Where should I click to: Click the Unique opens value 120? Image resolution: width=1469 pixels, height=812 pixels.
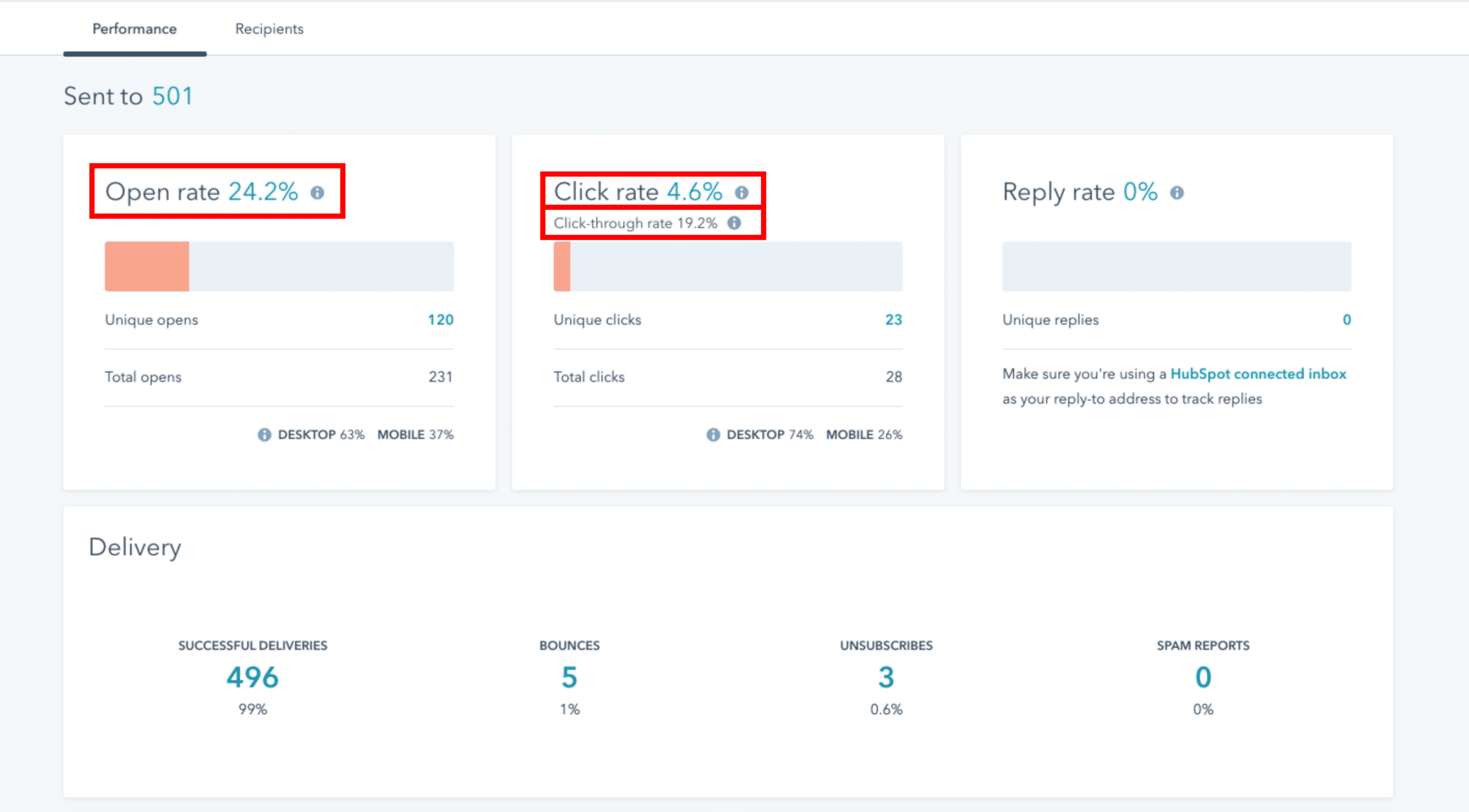coord(440,320)
